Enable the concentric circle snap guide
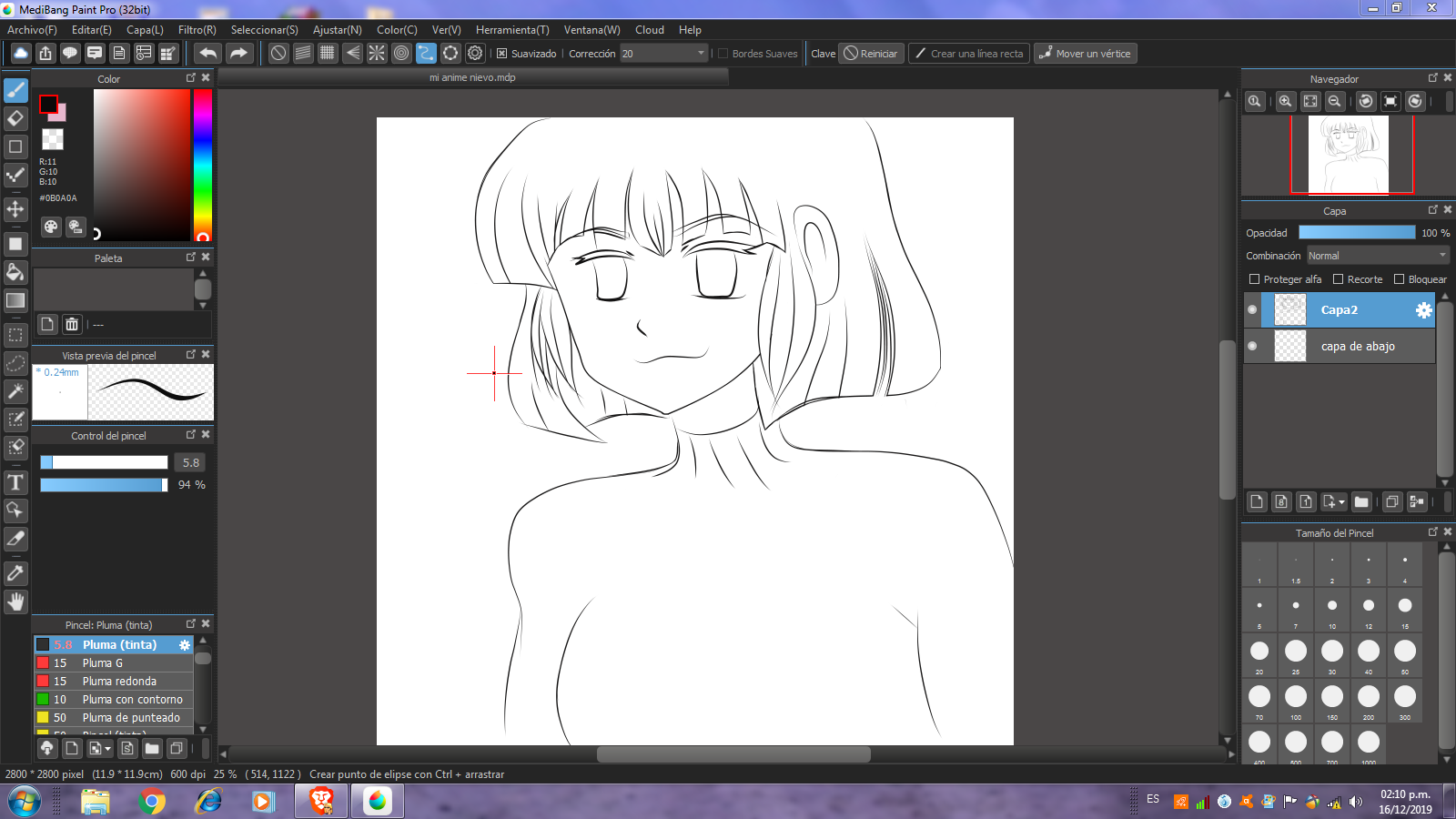1456x819 pixels. coord(401,53)
